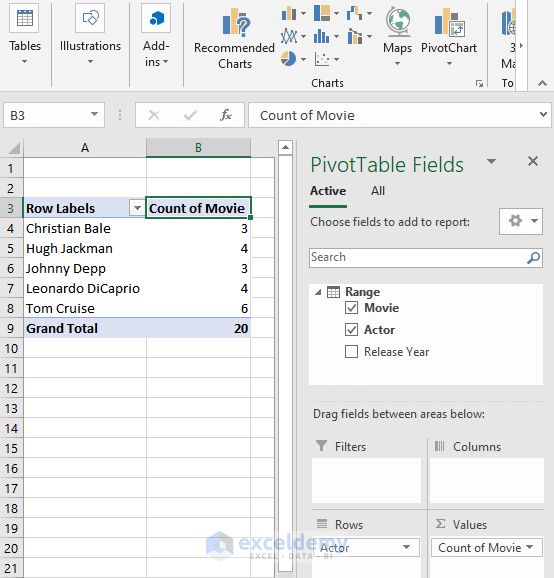Select Tom Cruise's count value 6
This screenshot has width=554, height=578.
click(198, 309)
